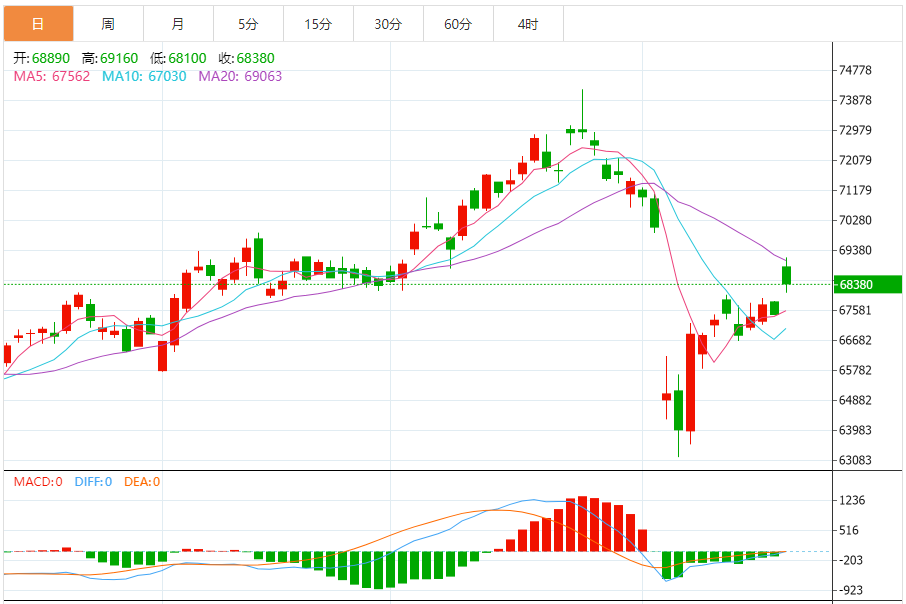Click the 74778 price axis label
The height and width of the screenshot is (604, 906).
coord(855,71)
